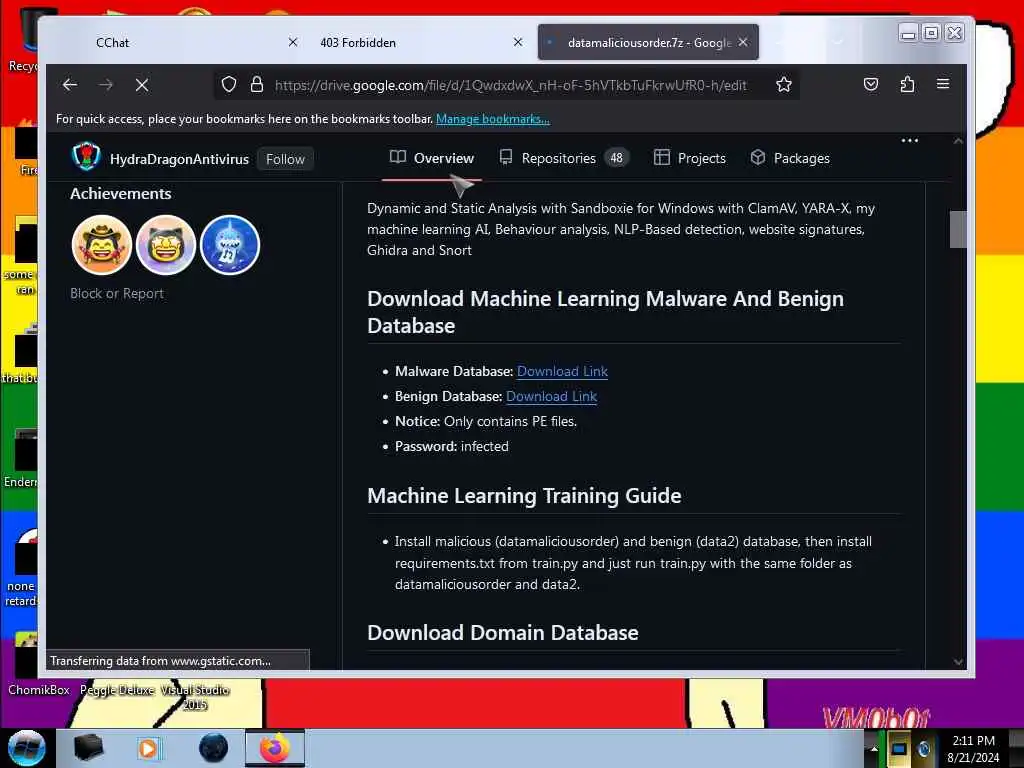Open the Visual Studio 2015 shortcut
The image size is (1024, 768).
click(195, 697)
